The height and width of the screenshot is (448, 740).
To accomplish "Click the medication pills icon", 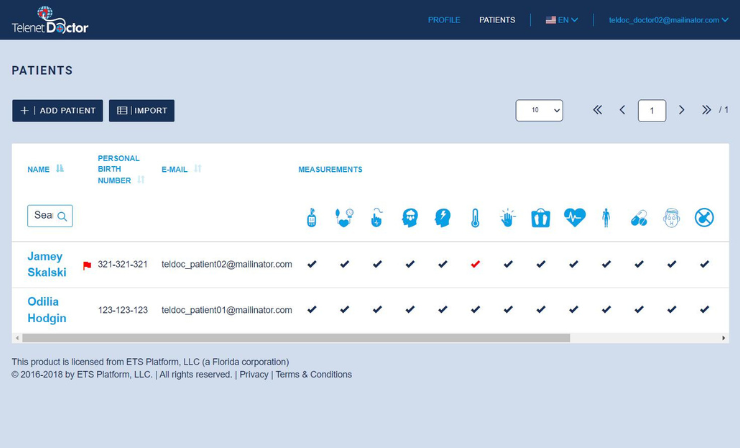I will pyautogui.click(x=639, y=218).
